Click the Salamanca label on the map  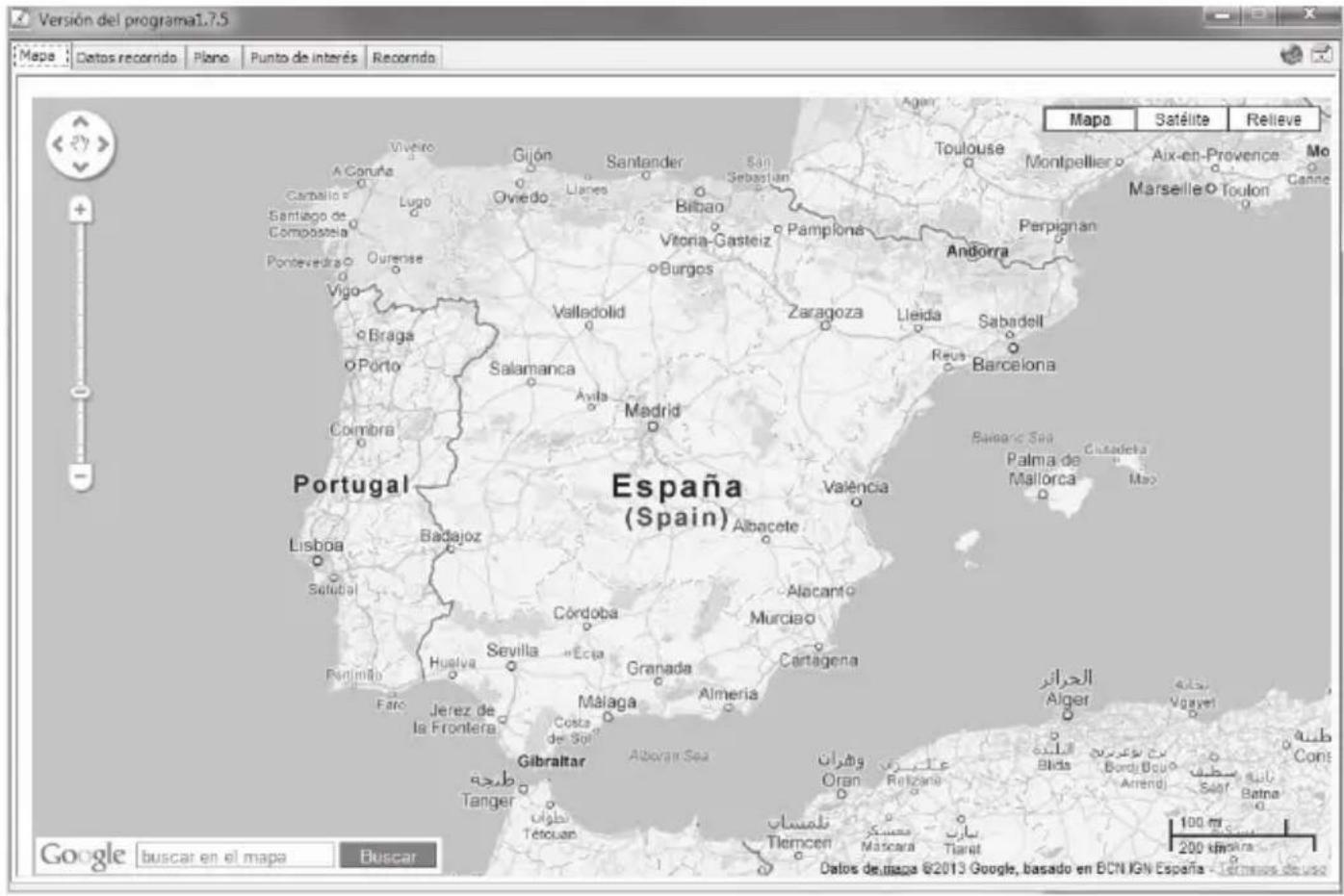(531, 369)
